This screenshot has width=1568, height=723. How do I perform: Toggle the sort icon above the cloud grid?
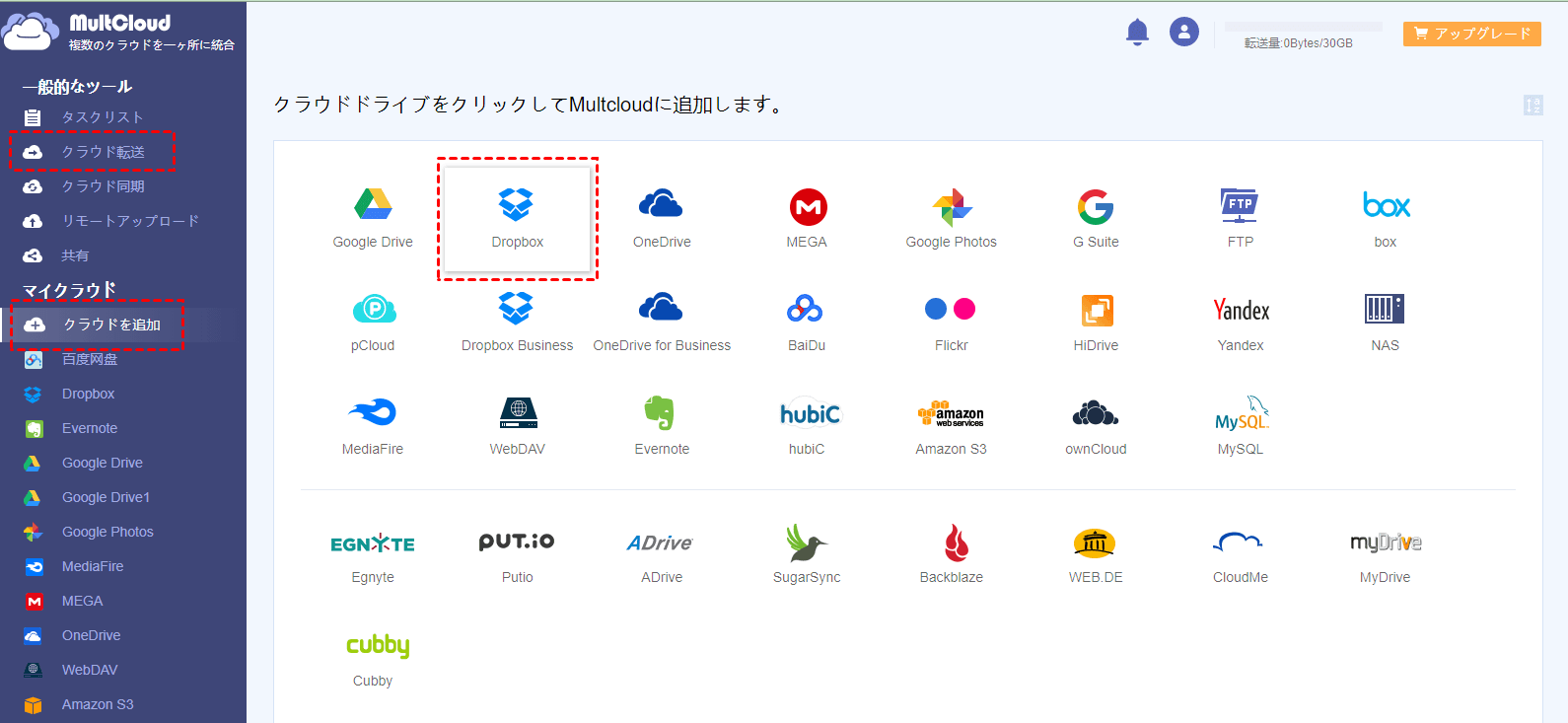(1532, 105)
